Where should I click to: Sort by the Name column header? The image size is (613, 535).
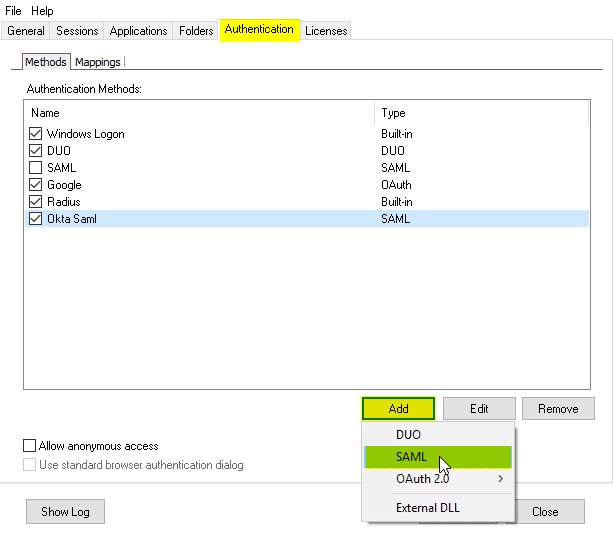[x=199, y=113]
